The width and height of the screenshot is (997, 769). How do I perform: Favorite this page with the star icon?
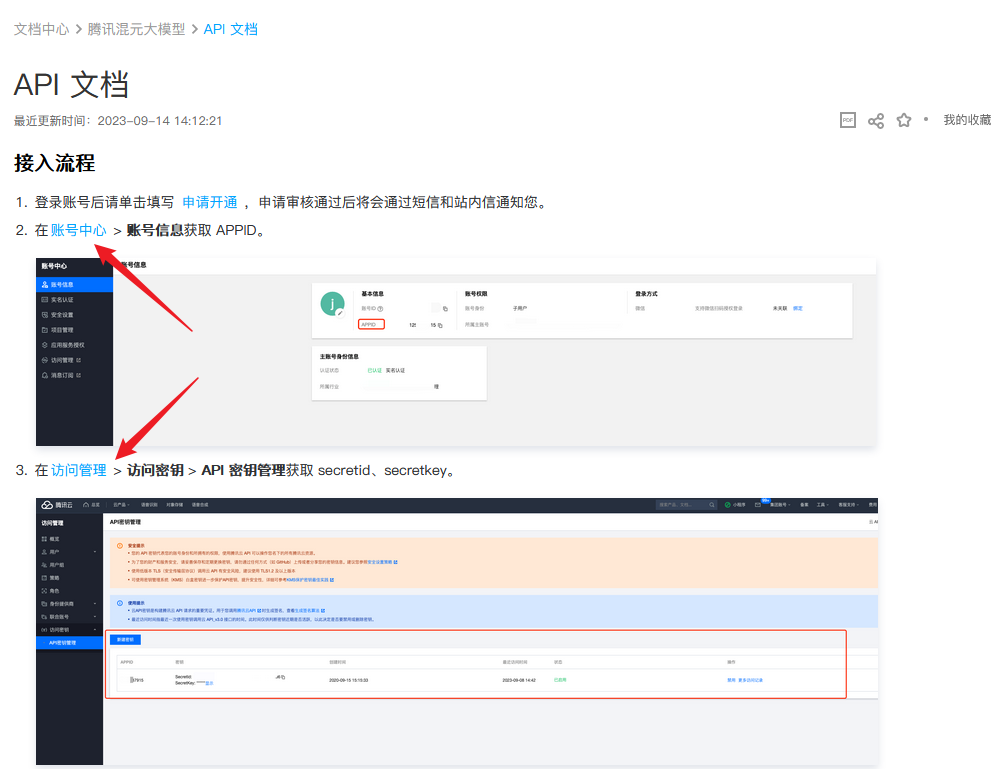tap(904, 120)
